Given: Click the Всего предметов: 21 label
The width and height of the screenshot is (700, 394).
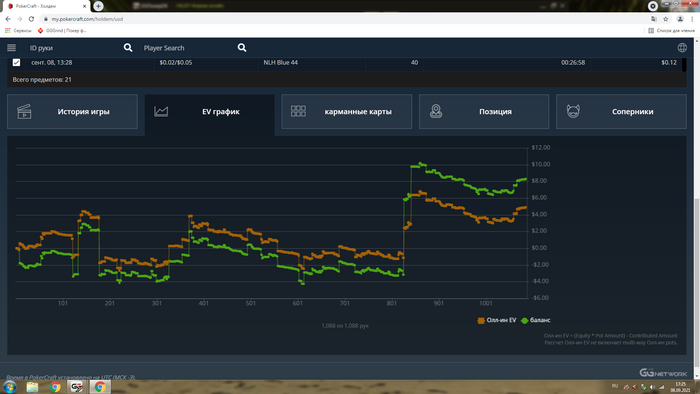Looking at the screenshot, I should (x=42, y=79).
